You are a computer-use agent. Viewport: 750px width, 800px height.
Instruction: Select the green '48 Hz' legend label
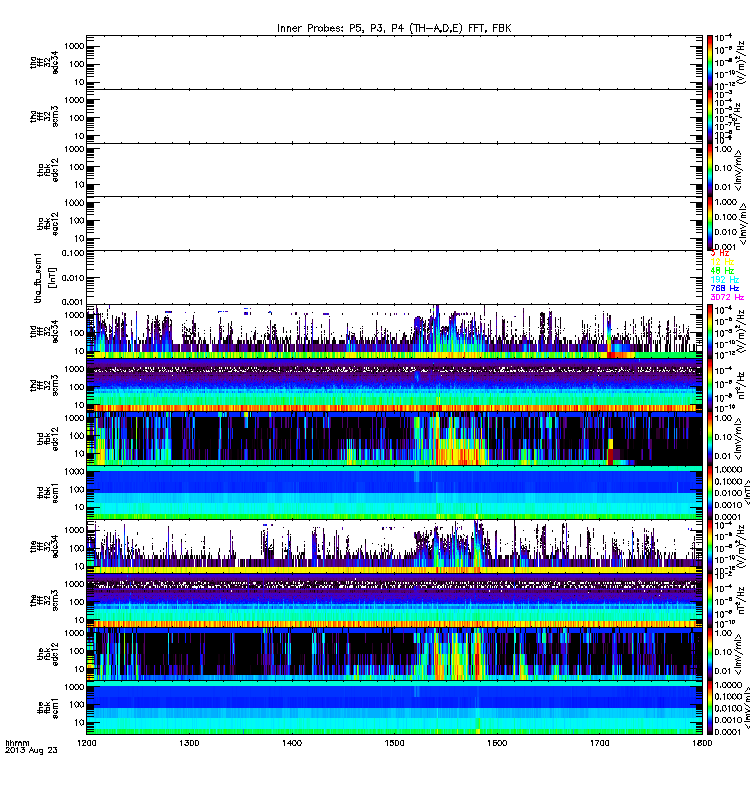point(722,270)
